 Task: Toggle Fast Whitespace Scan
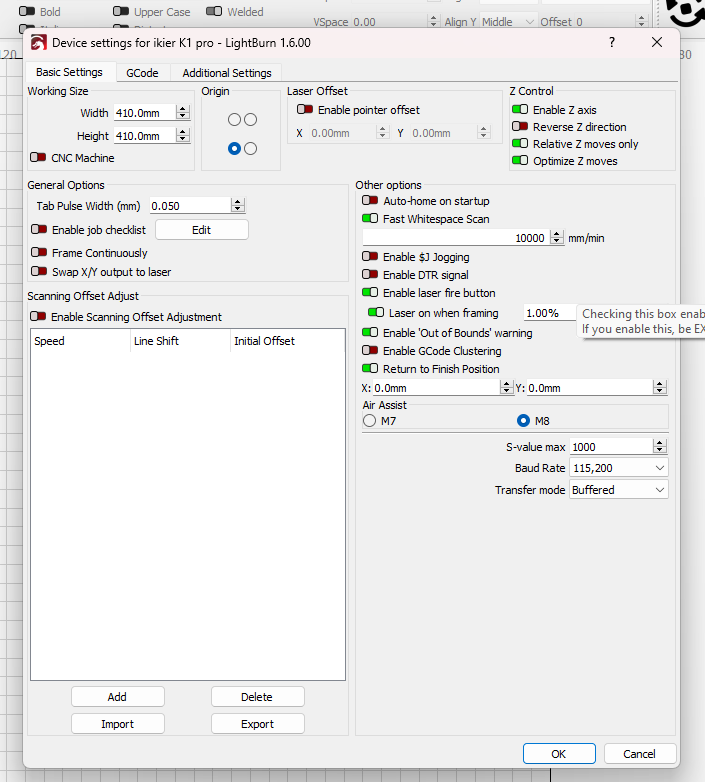coord(370,218)
